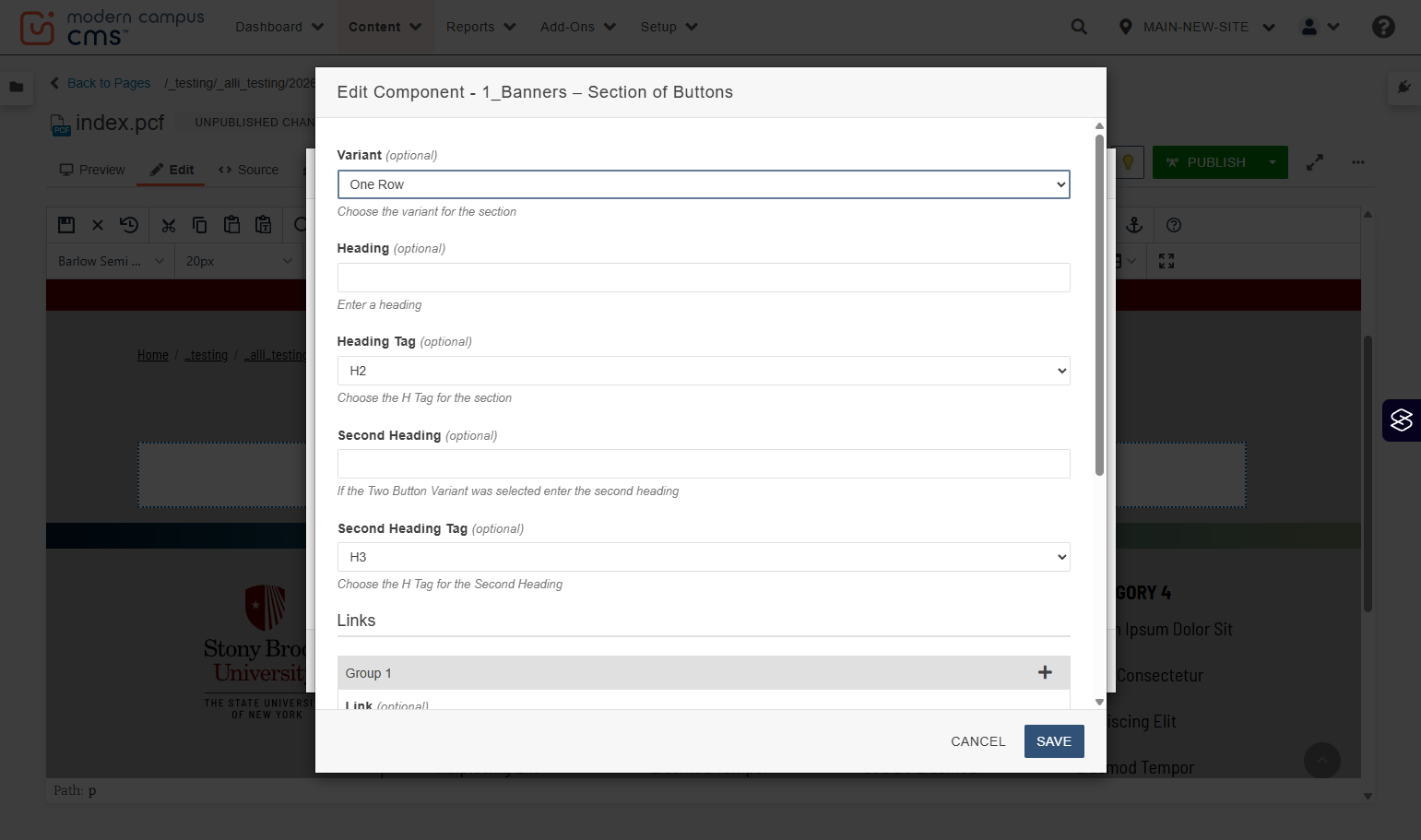Click the green PUBLISH button

pos(1205,162)
